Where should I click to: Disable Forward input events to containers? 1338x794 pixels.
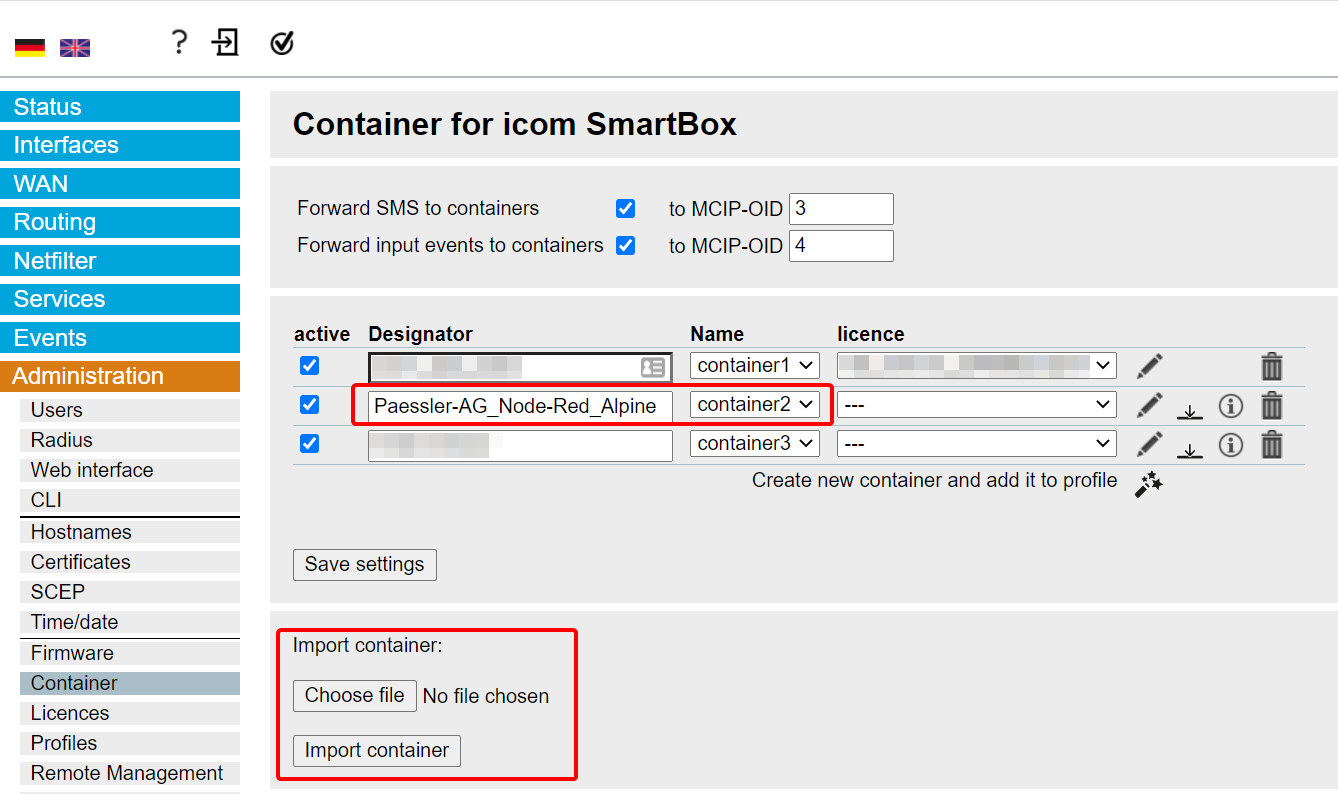tap(626, 245)
